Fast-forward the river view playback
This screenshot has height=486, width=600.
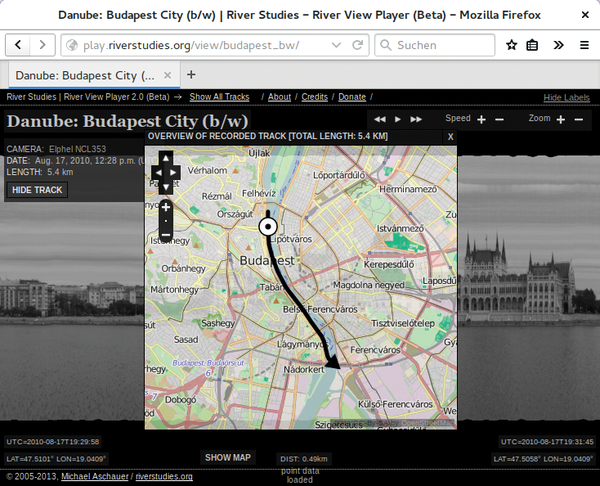point(416,119)
